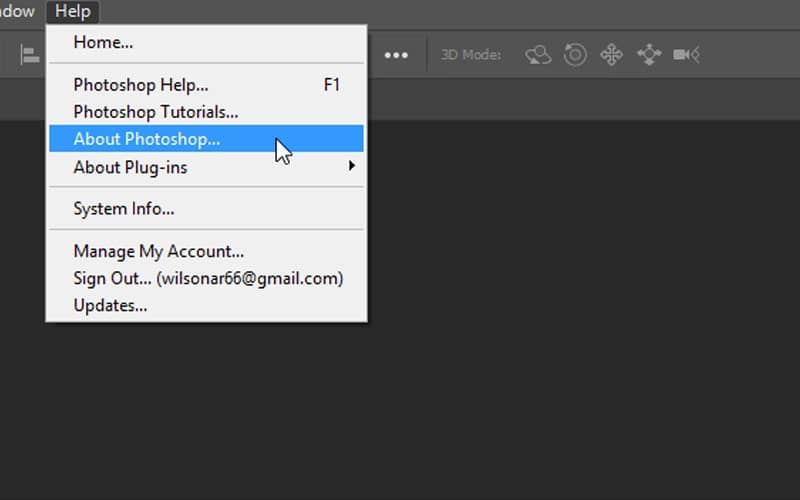800x500 pixels.
Task: Click the align left edges icon
Action: [30, 55]
